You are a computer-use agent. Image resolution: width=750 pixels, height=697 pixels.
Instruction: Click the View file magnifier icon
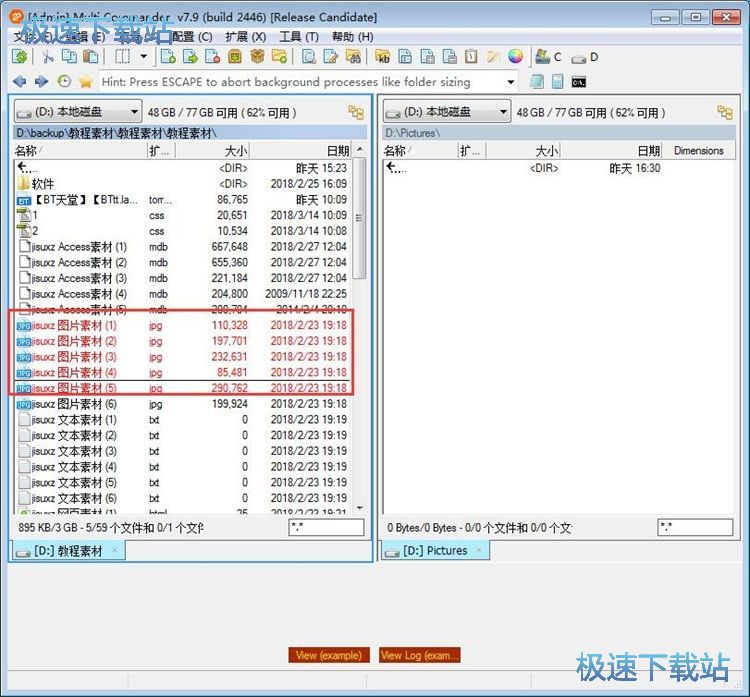pyautogui.click(x=309, y=57)
